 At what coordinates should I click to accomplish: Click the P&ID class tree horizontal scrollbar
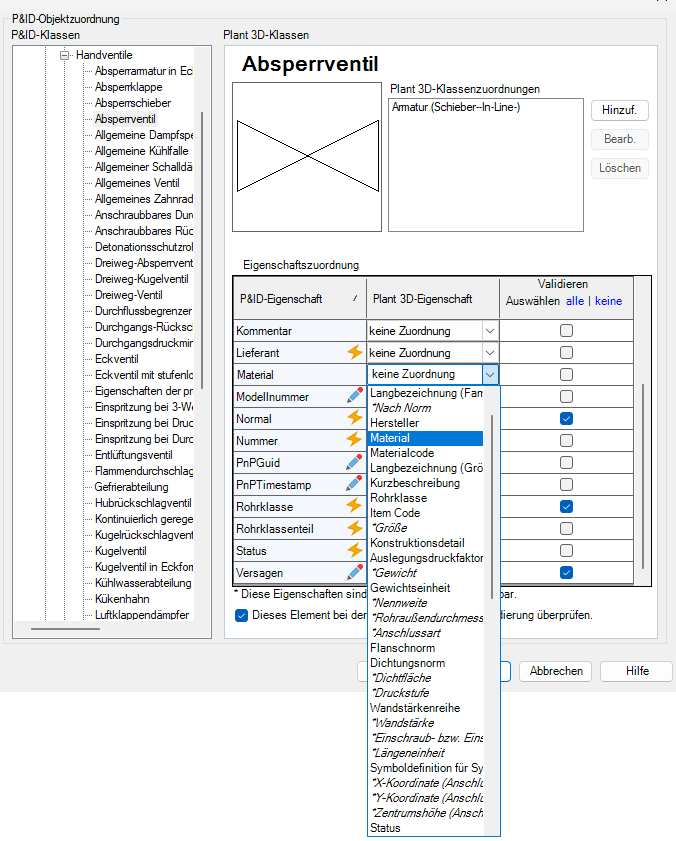click(x=65, y=629)
